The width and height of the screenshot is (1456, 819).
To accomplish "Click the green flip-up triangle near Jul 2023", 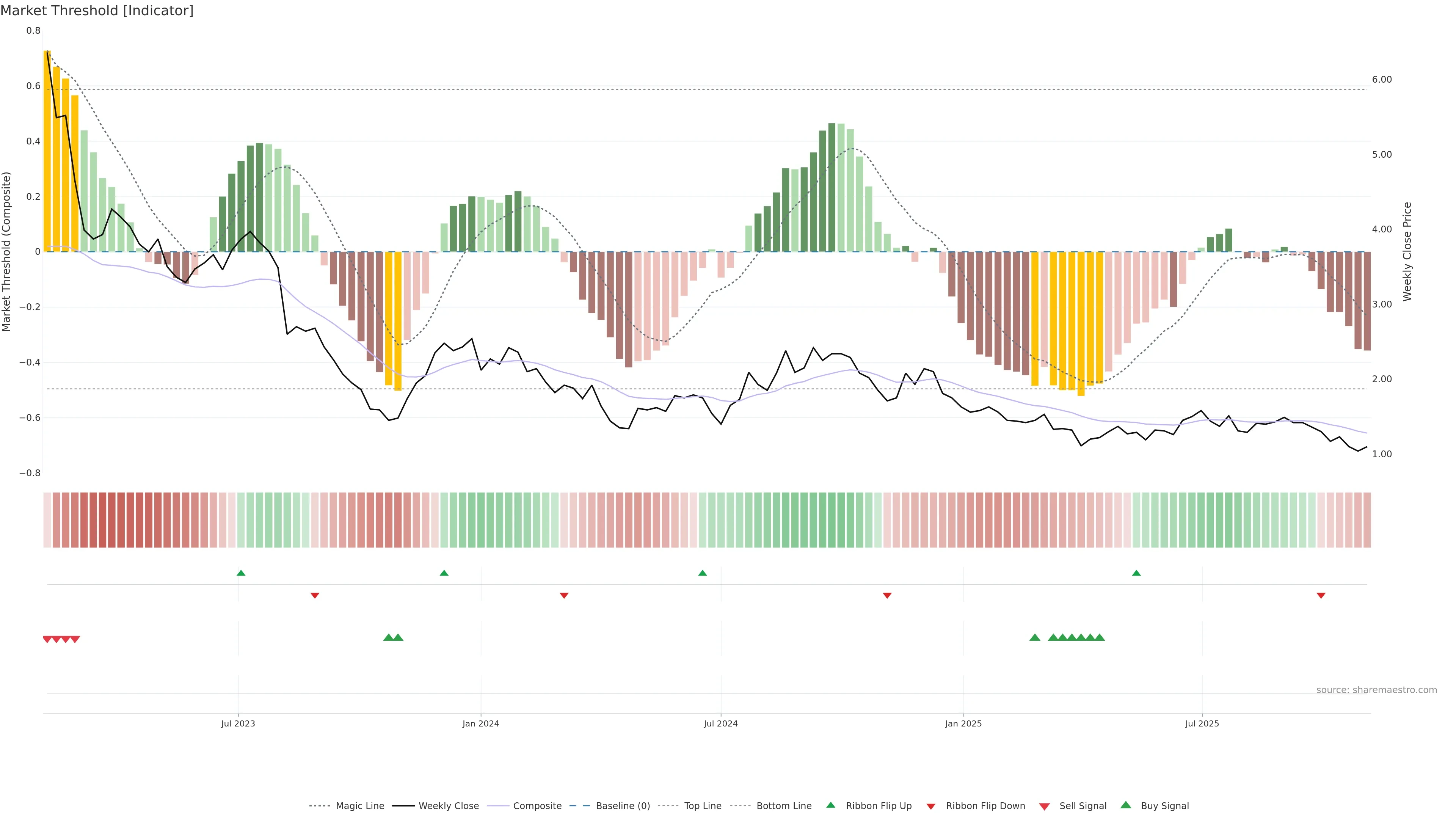I will 241,573.
